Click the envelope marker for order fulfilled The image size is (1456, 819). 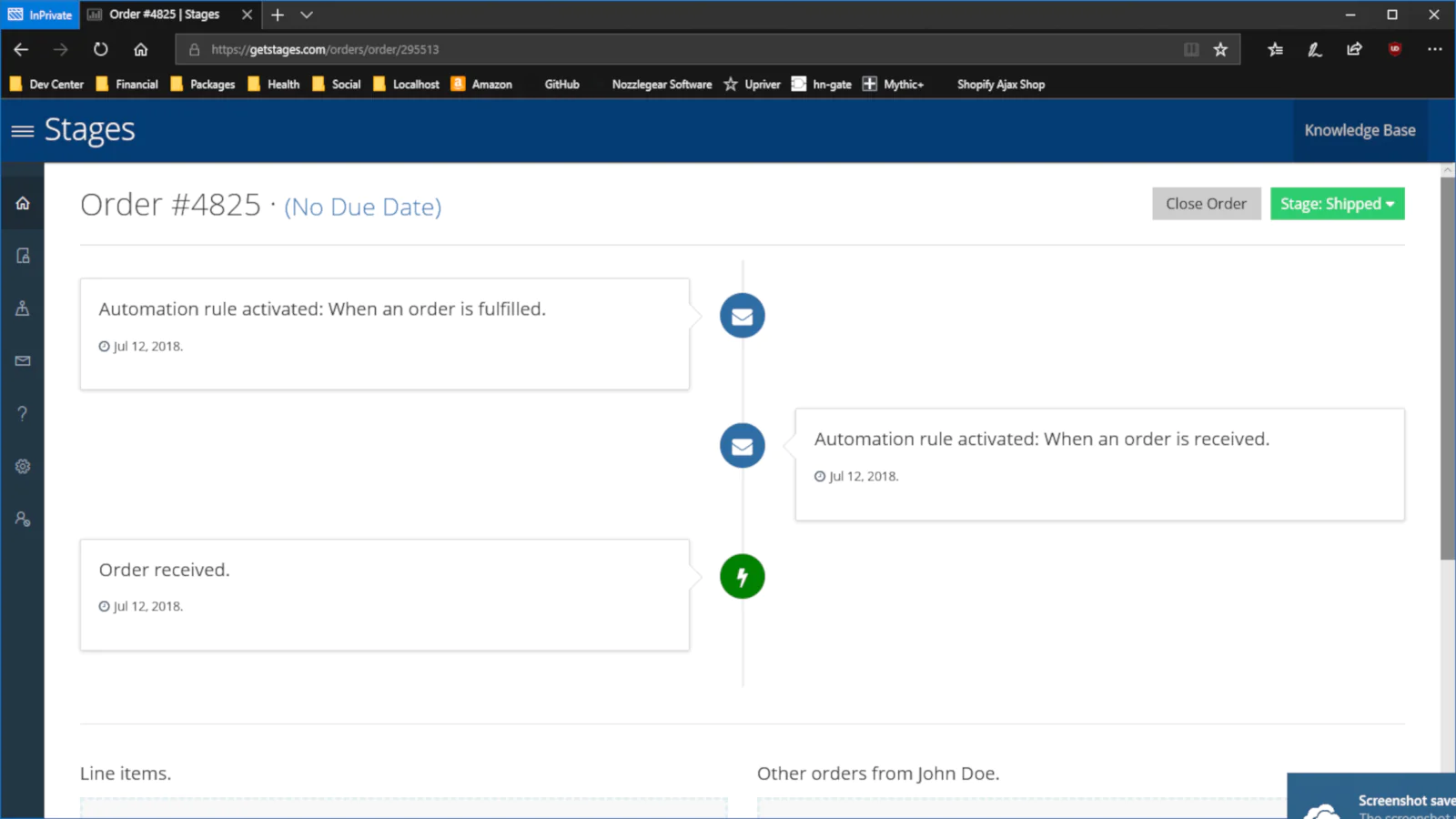pyautogui.click(x=742, y=316)
